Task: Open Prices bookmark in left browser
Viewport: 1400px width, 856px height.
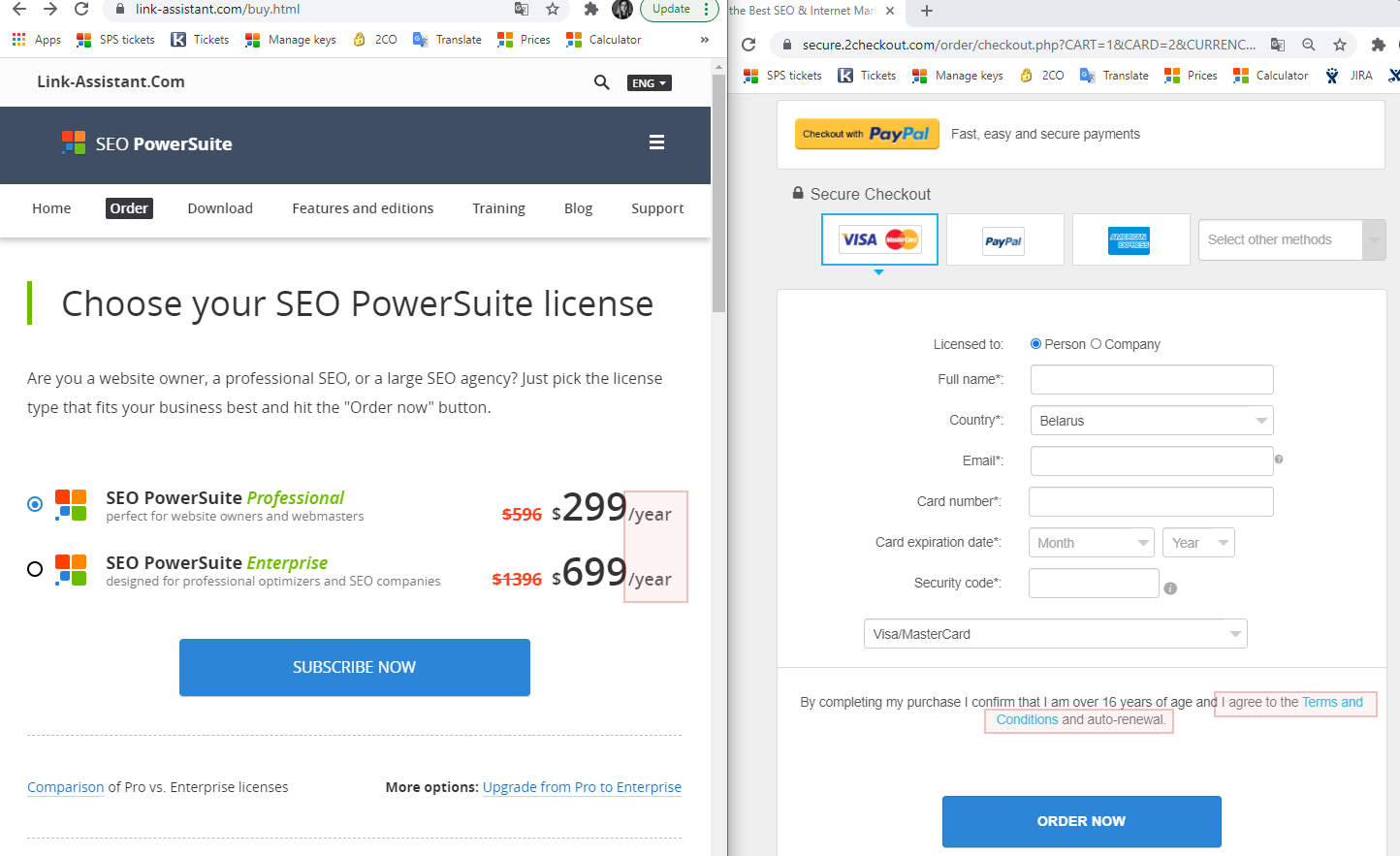Action: pos(524,40)
